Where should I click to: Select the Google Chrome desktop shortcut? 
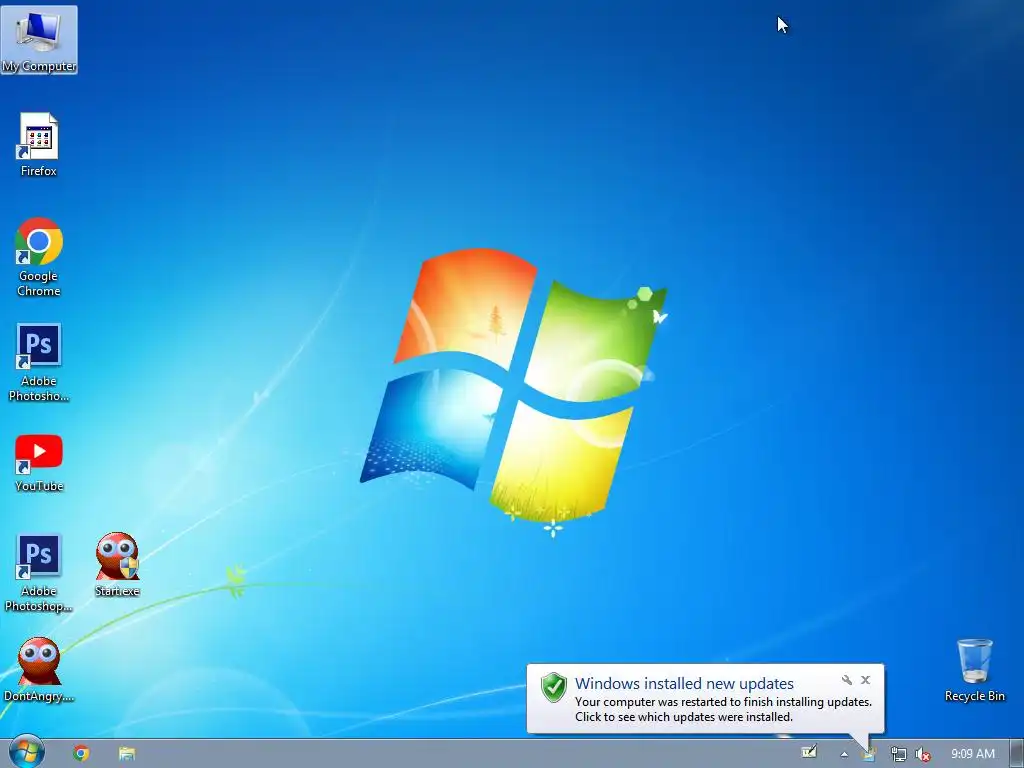(x=39, y=257)
